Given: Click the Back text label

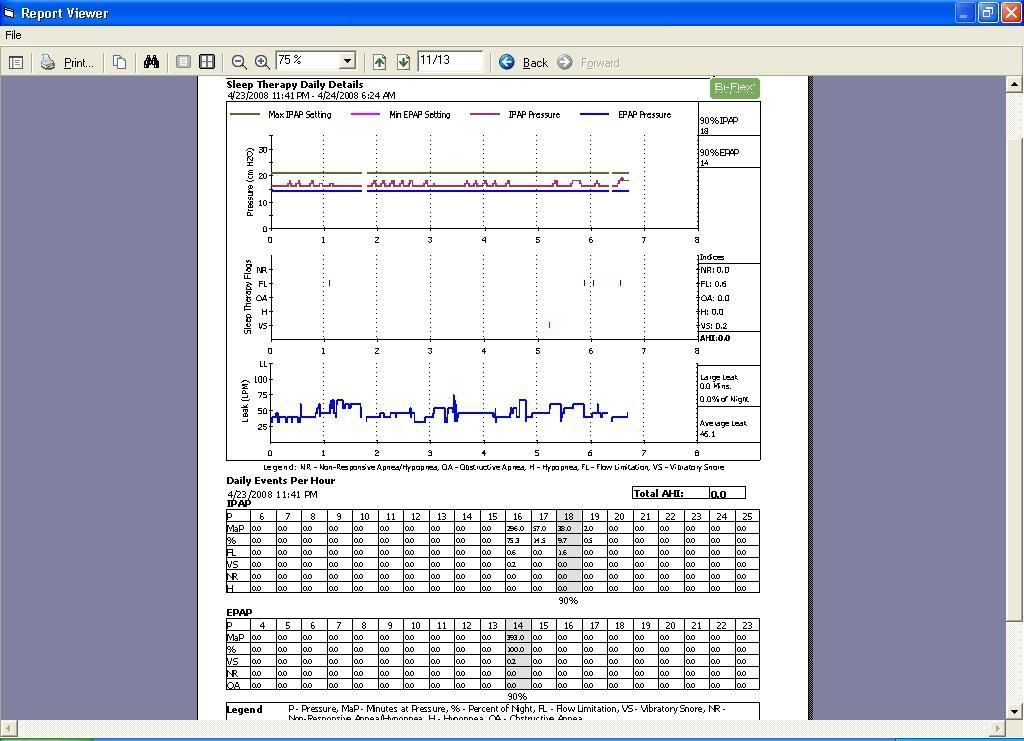Looking at the screenshot, I should [536, 63].
